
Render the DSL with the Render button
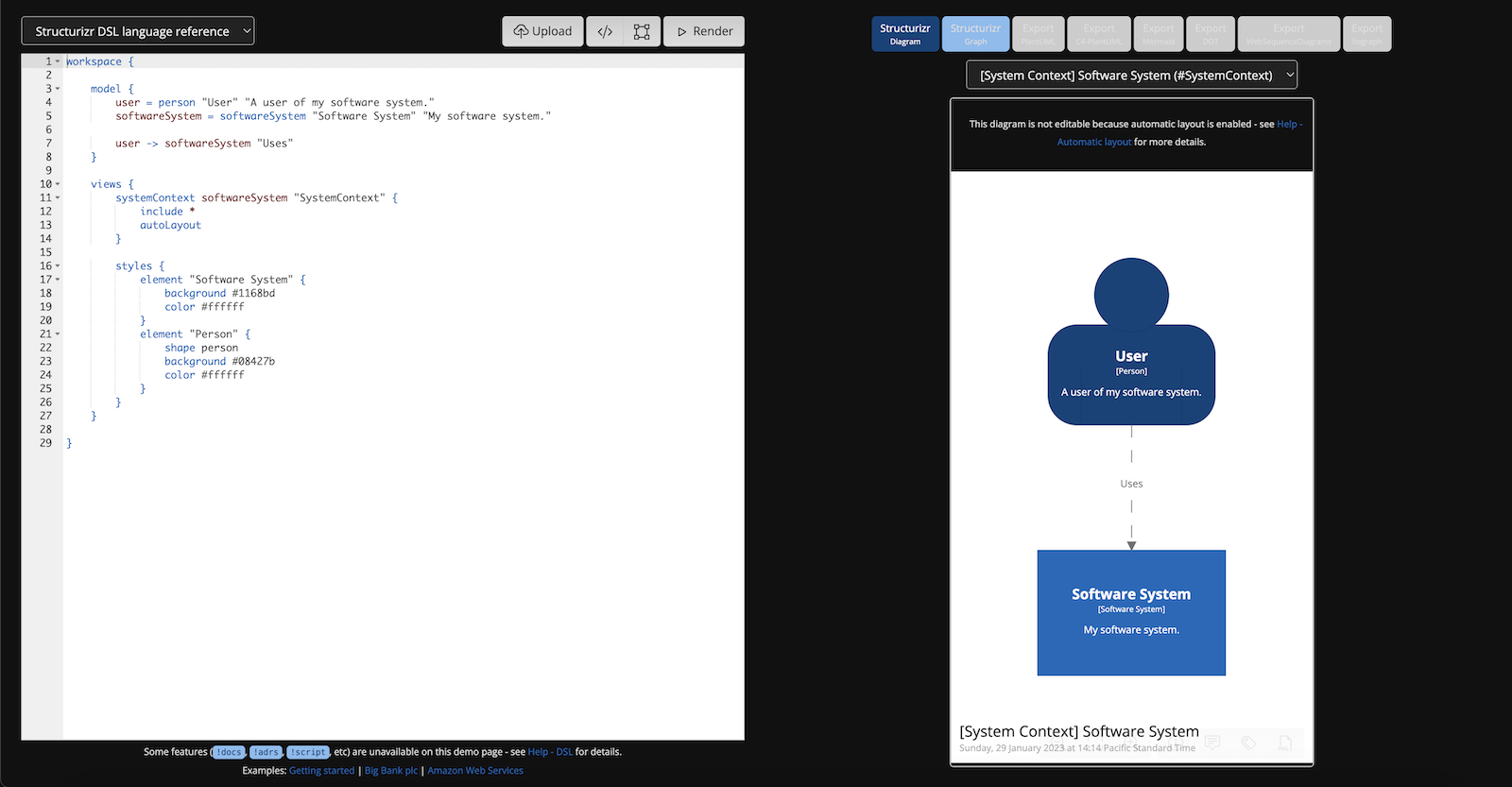click(x=704, y=31)
